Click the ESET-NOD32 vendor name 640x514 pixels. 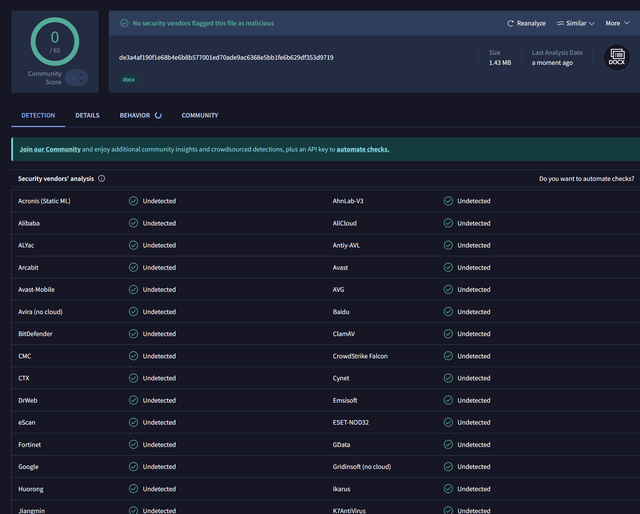351,422
